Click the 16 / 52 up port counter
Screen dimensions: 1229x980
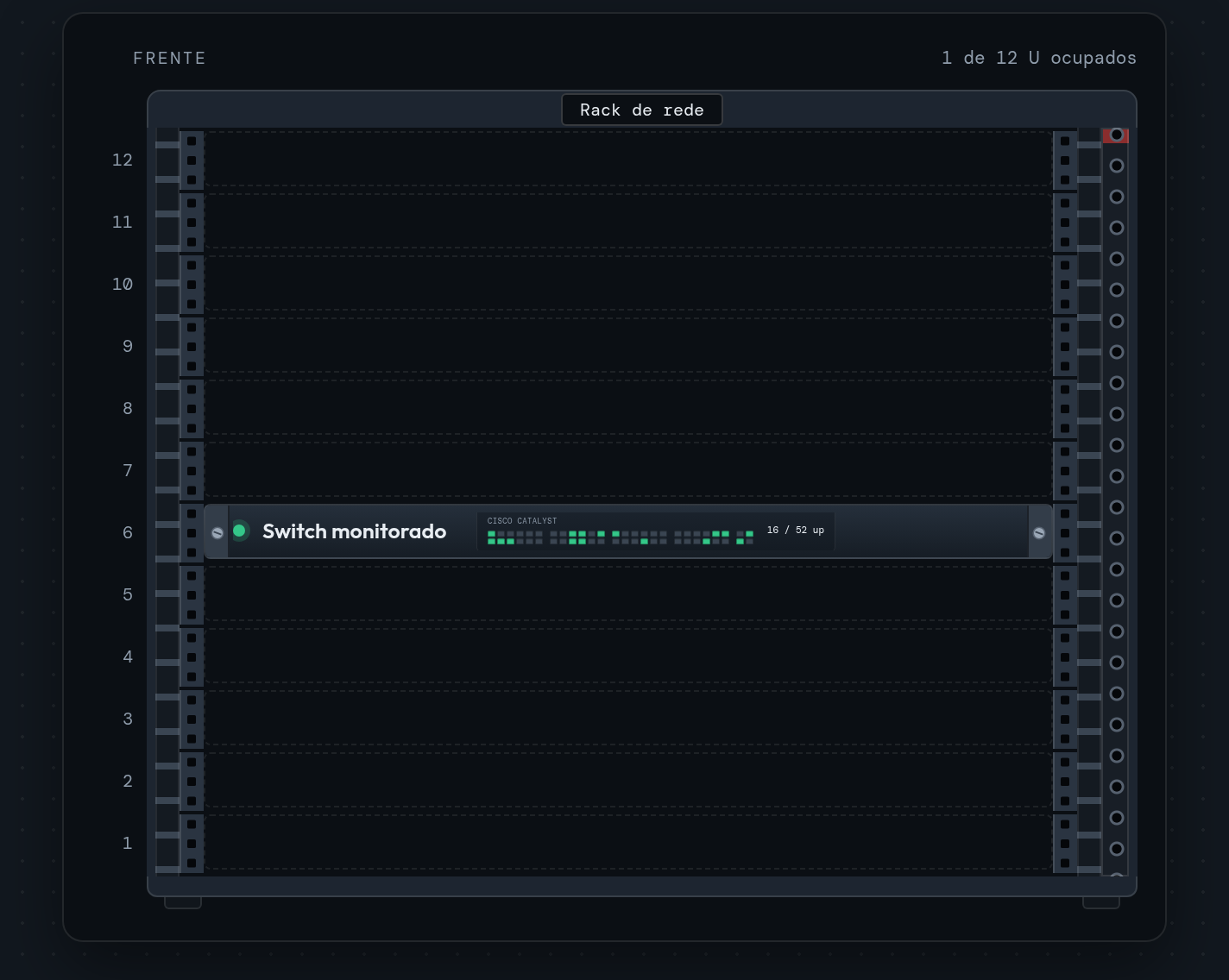(x=795, y=531)
